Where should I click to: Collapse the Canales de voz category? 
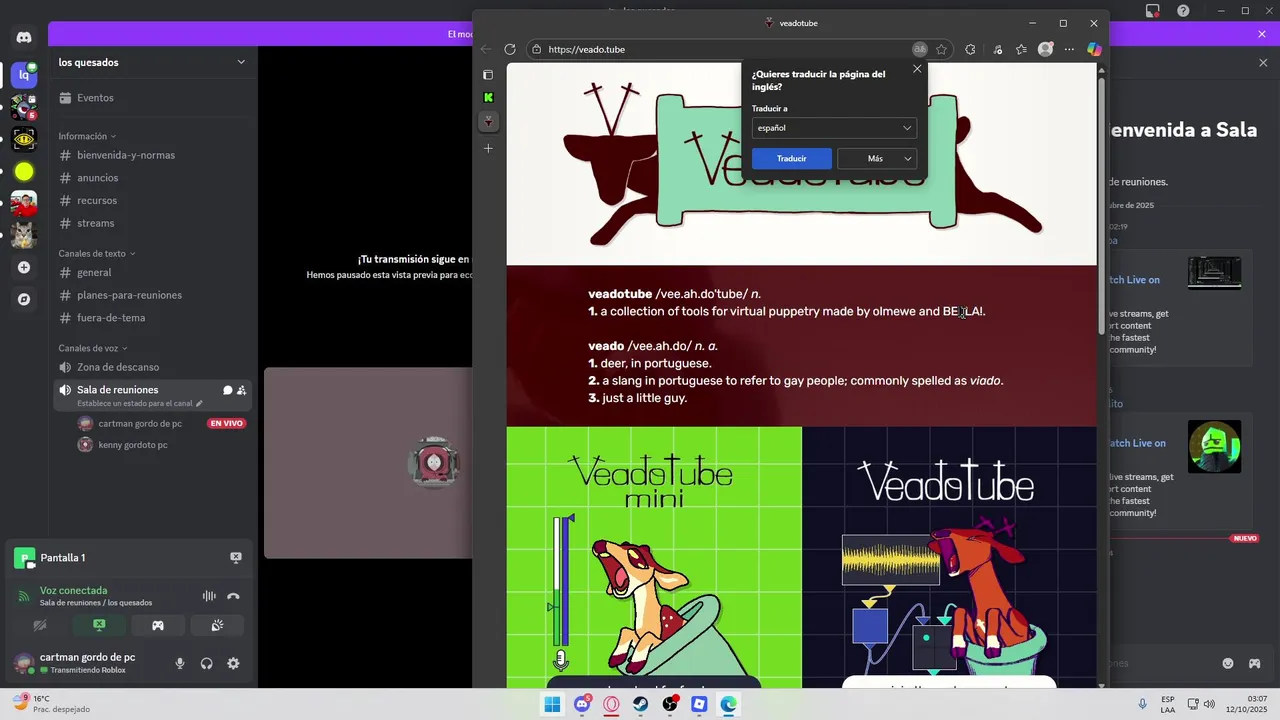[93, 349]
